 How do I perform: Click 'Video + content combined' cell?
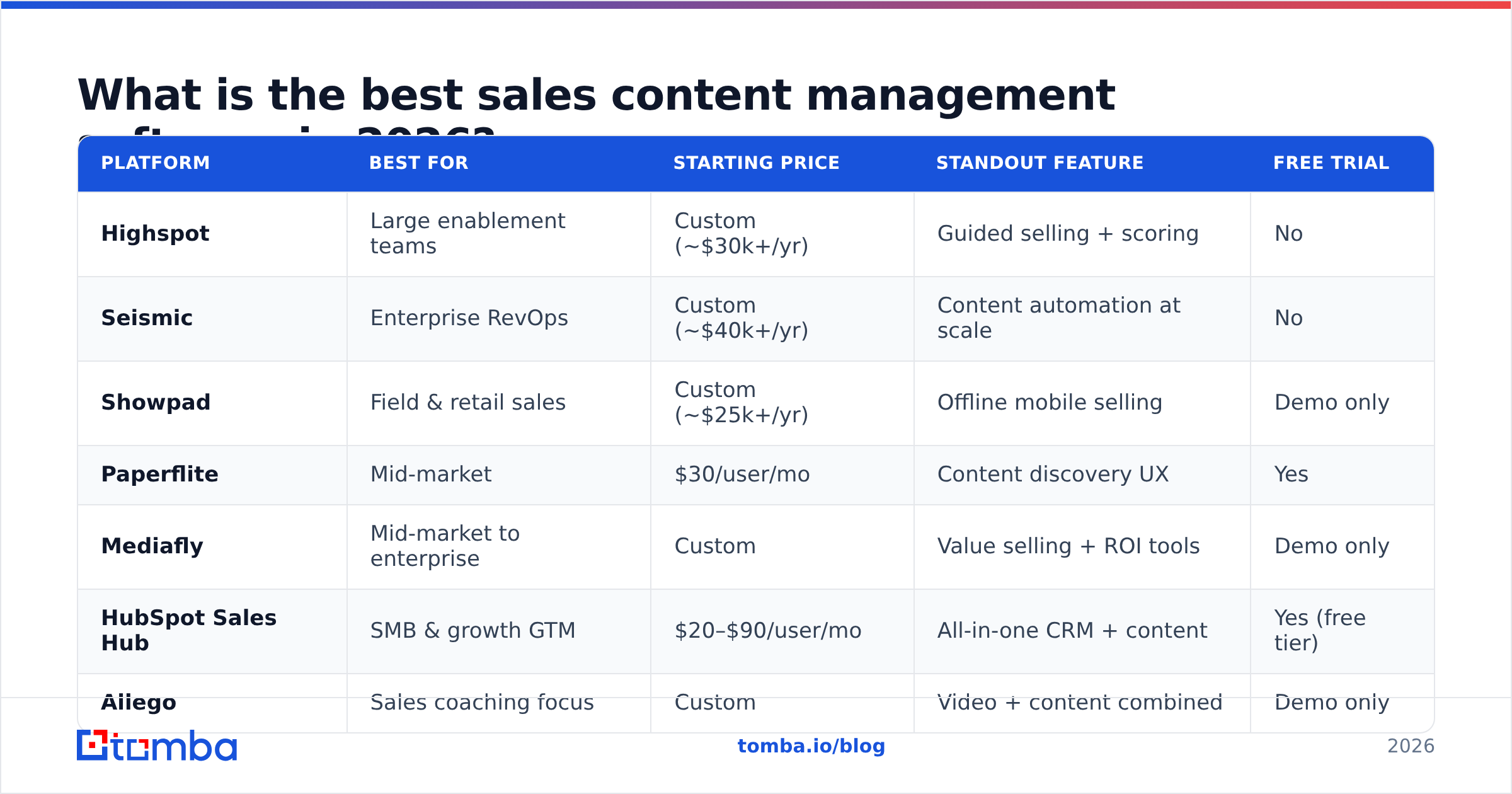(1082, 703)
